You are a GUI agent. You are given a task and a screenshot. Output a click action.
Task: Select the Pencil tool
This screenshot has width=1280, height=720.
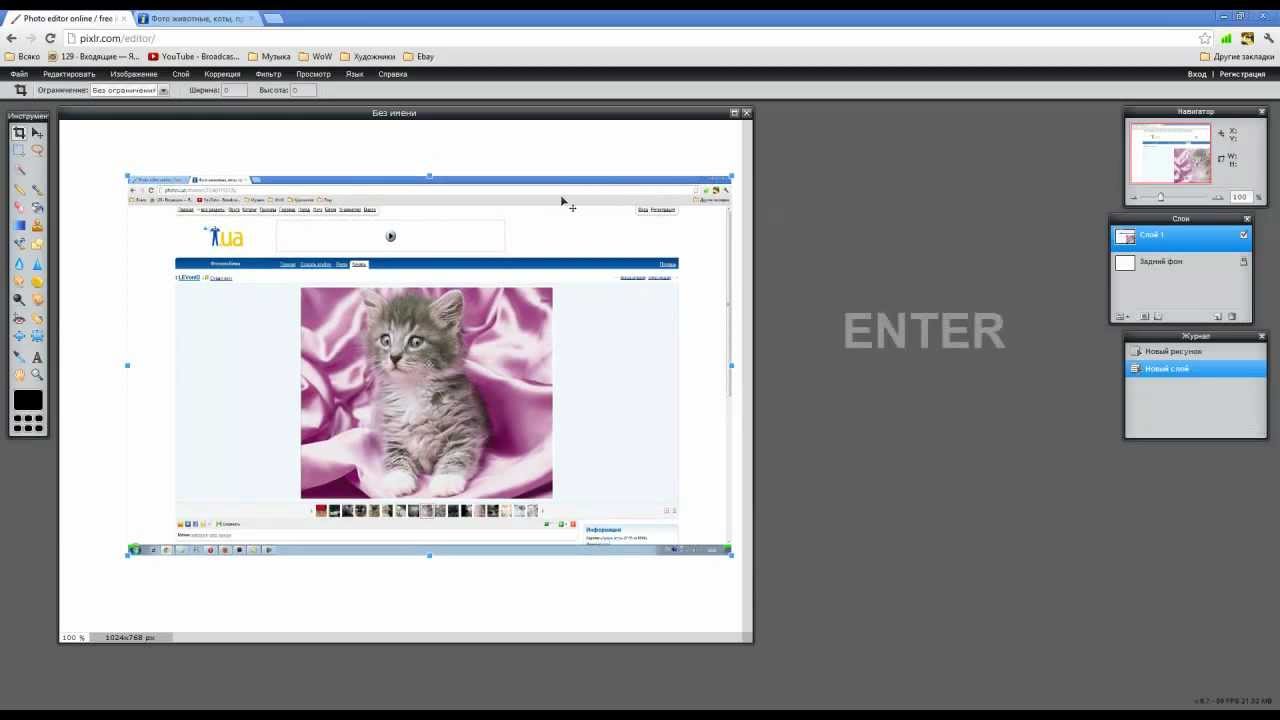pyautogui.click(x=19, y=189)
